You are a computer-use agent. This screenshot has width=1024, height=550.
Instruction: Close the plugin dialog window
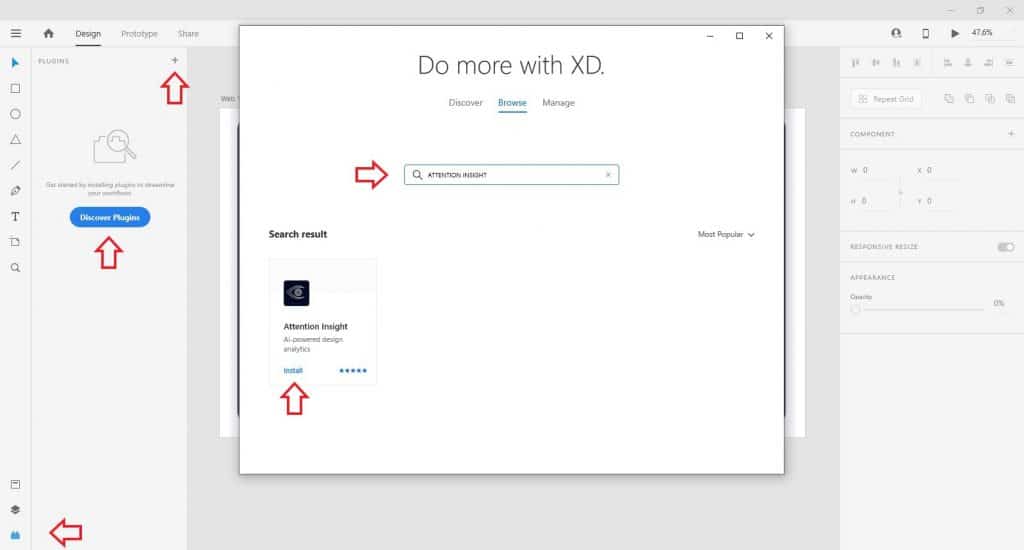click(x=769, y=36)
